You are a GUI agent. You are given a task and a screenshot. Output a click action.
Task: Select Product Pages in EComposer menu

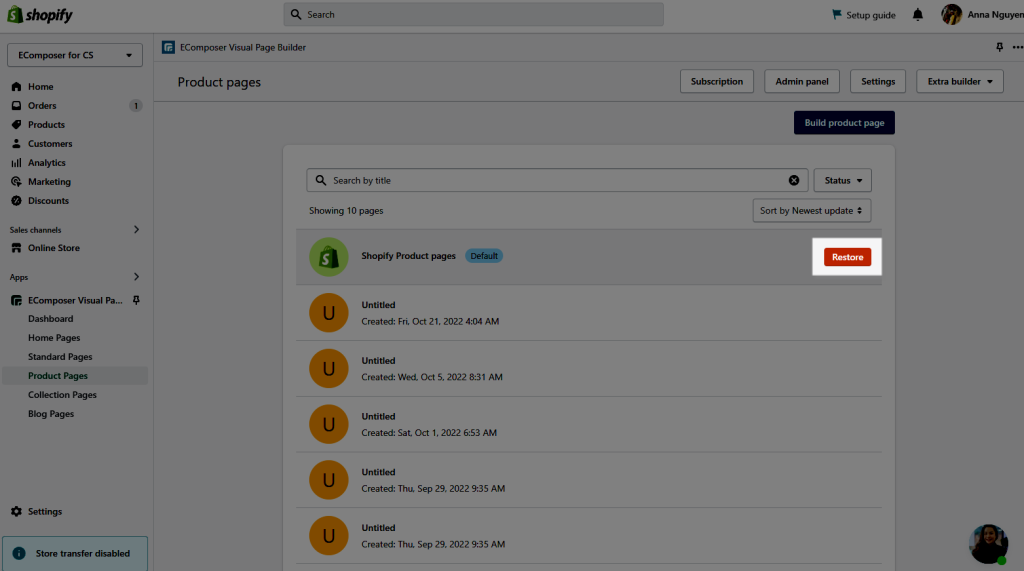(x=57, y=376)
